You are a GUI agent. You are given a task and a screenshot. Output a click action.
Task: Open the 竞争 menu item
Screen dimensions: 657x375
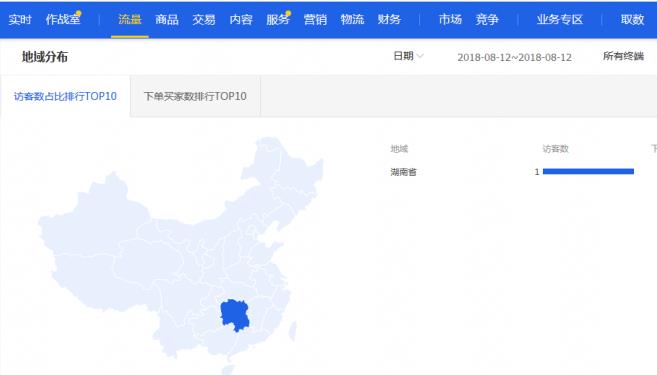pyautogui.click(x=487, y=19)
